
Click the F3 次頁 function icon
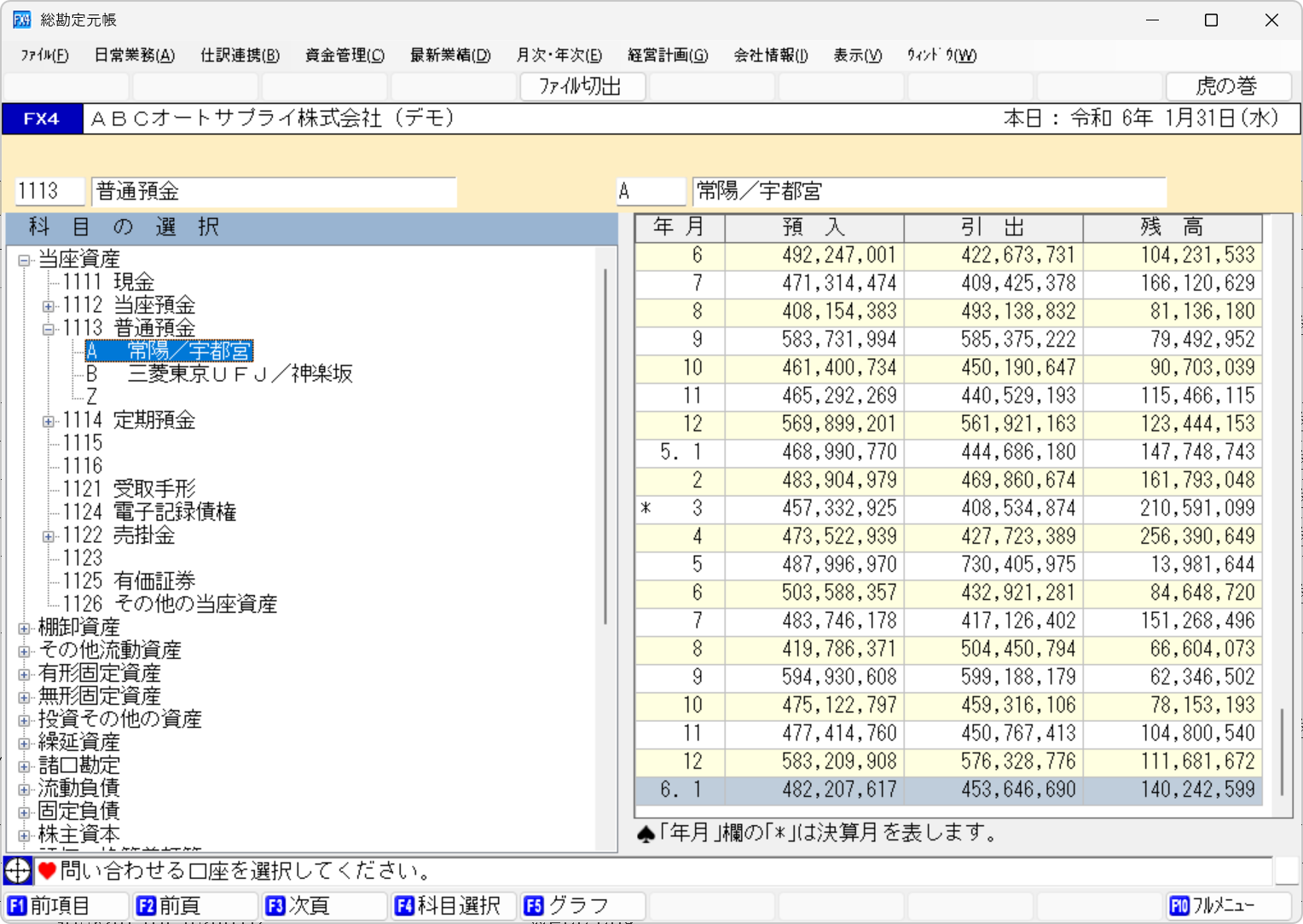click(324, 905)
